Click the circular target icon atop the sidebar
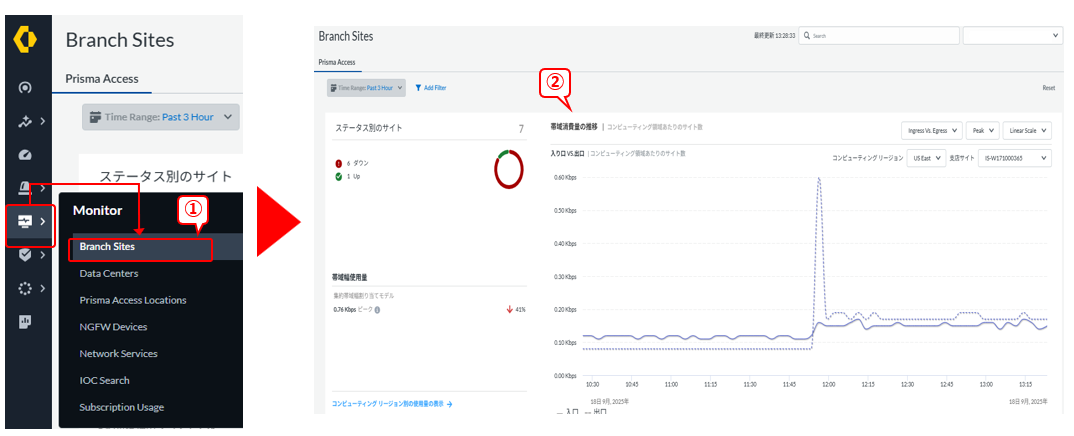 coord(26,88)
